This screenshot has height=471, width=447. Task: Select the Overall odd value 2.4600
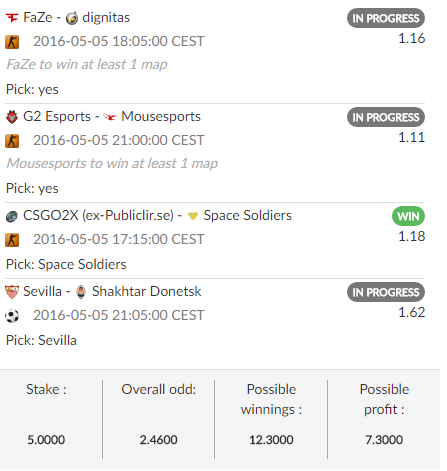coord(159,440)
